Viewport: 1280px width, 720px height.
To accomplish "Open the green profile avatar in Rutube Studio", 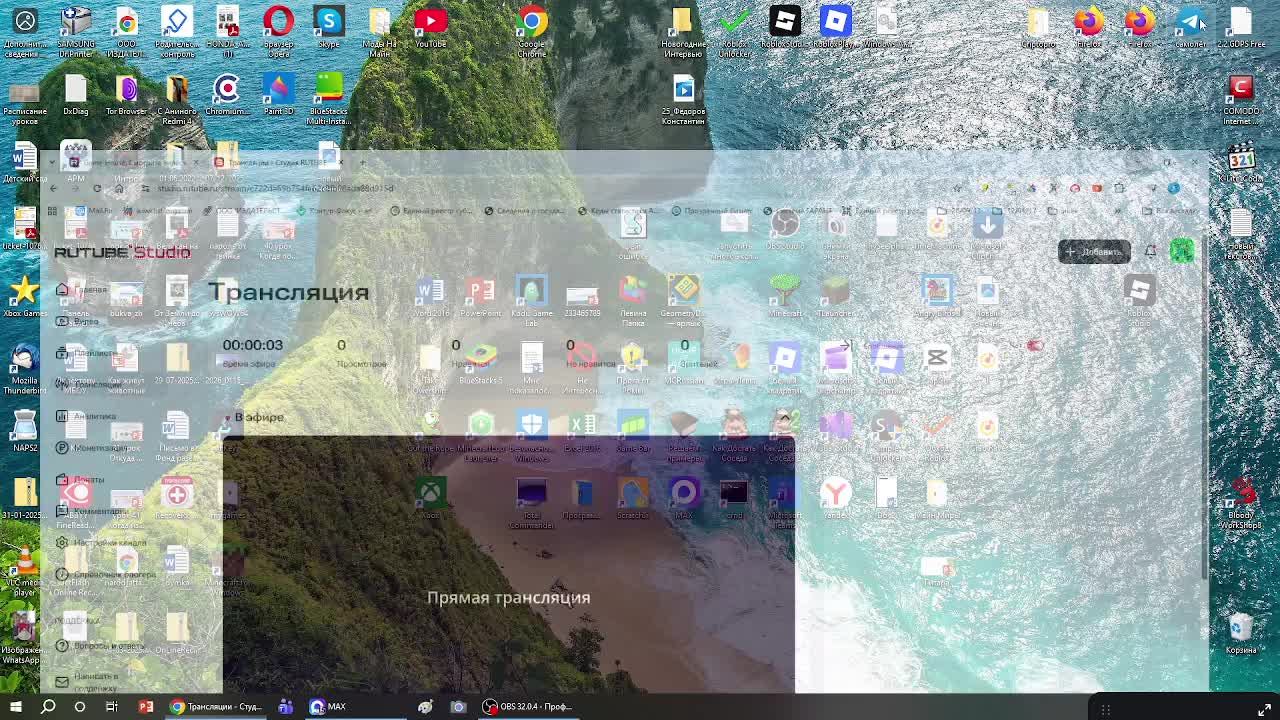I will (1182, 251).
